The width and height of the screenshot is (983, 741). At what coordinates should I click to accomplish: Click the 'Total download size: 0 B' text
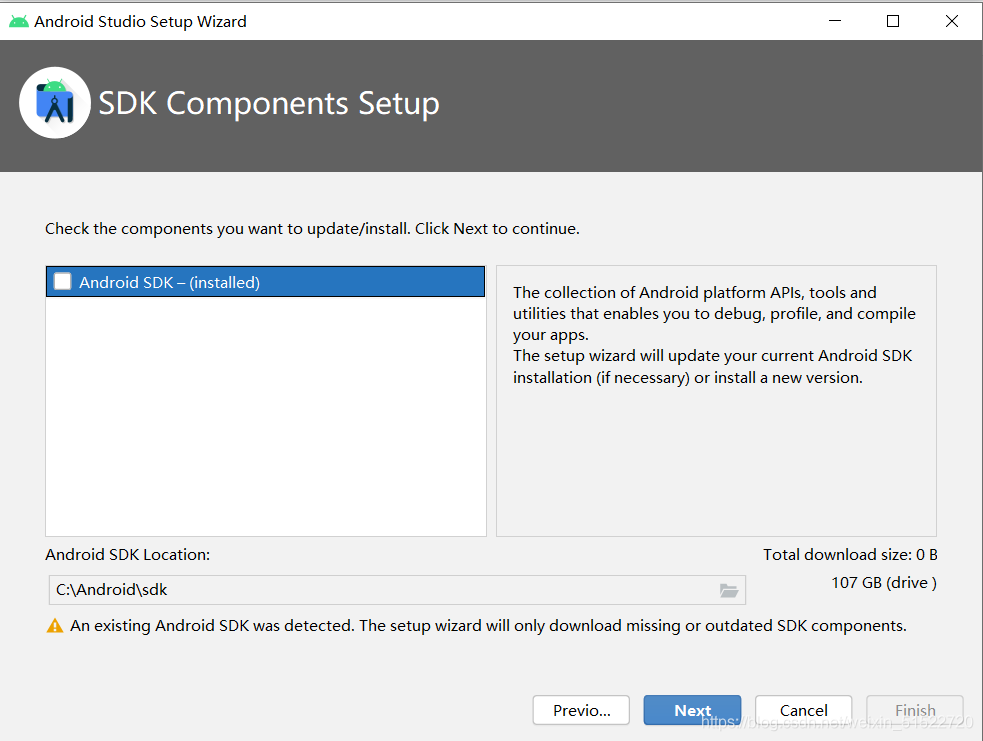pos(850,555)
